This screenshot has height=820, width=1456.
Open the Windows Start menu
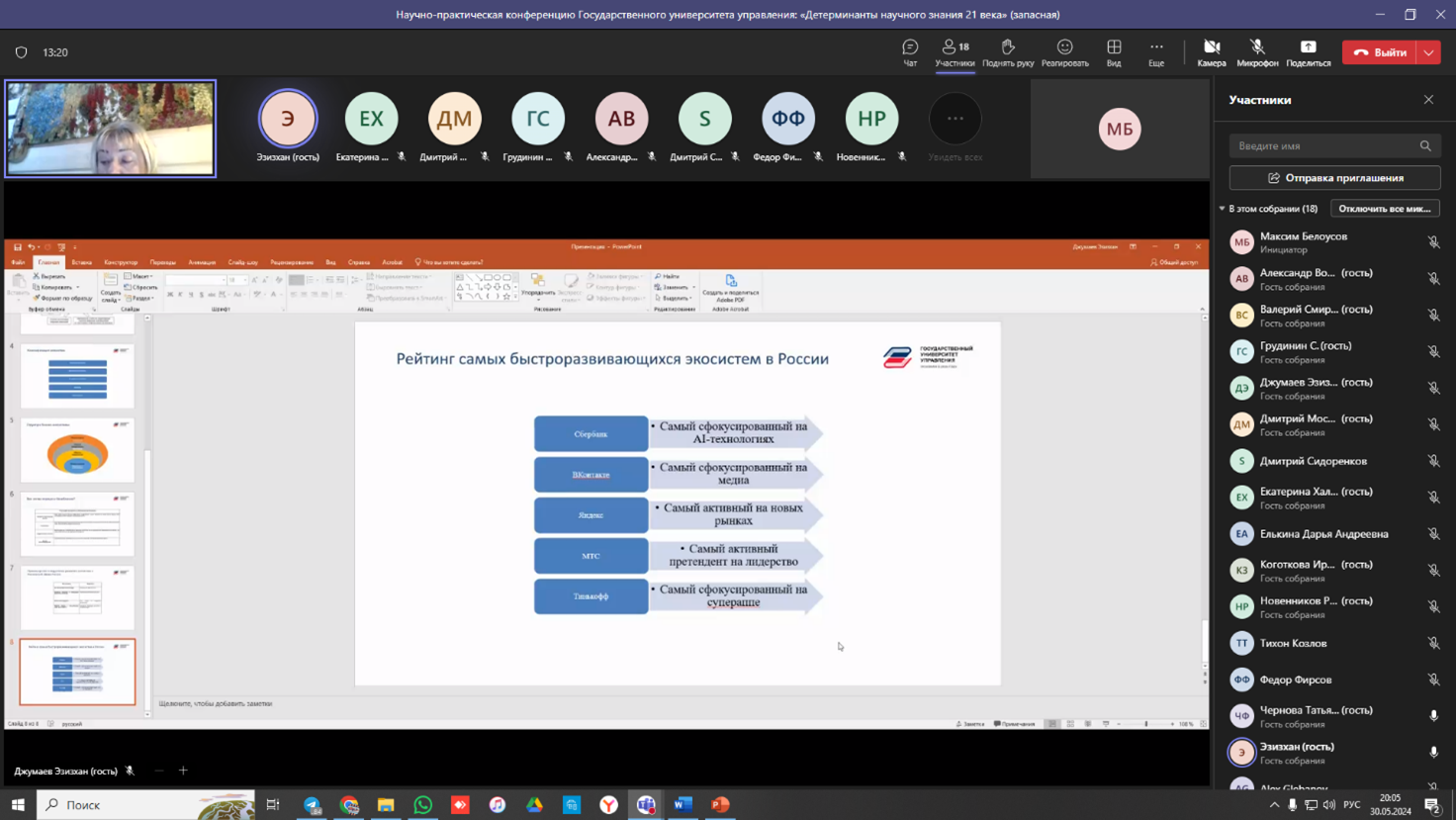pos(18,805)
